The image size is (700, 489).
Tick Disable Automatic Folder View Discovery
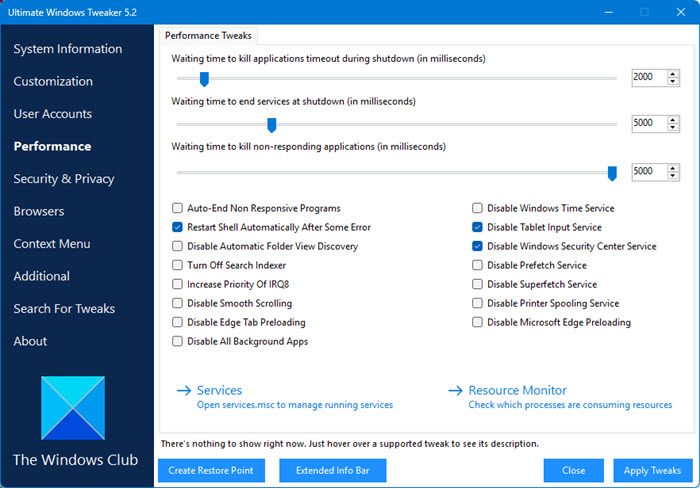[177, 246]
